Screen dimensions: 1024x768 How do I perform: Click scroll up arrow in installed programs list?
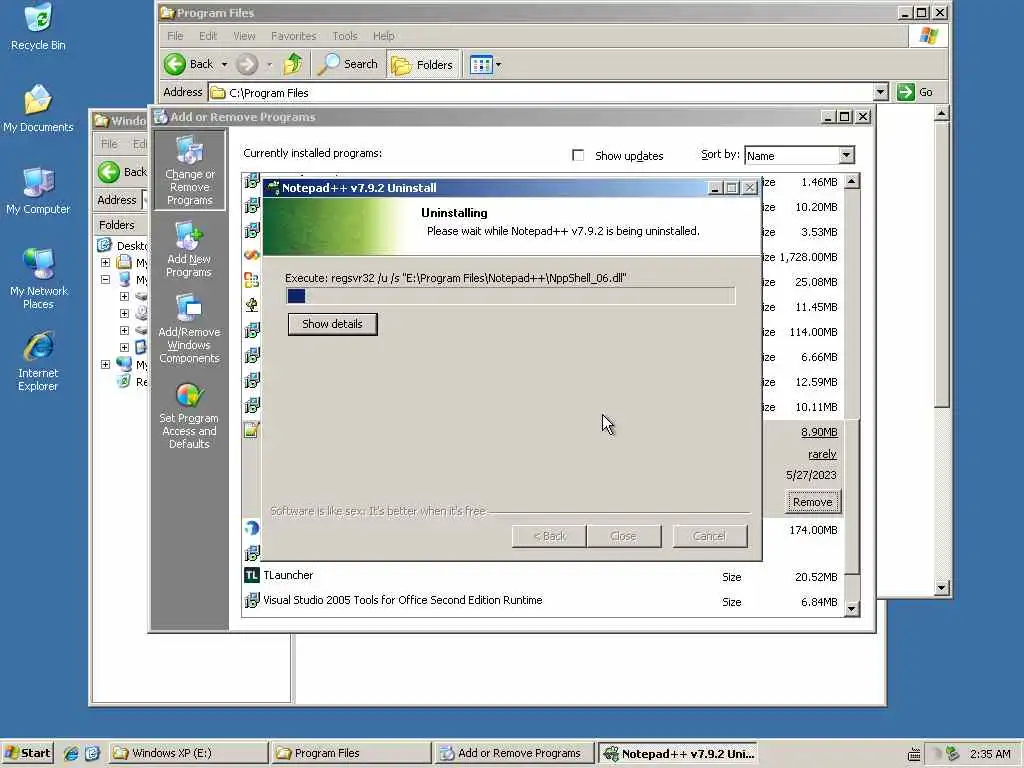pyautogui.click(x=852, y=181)
